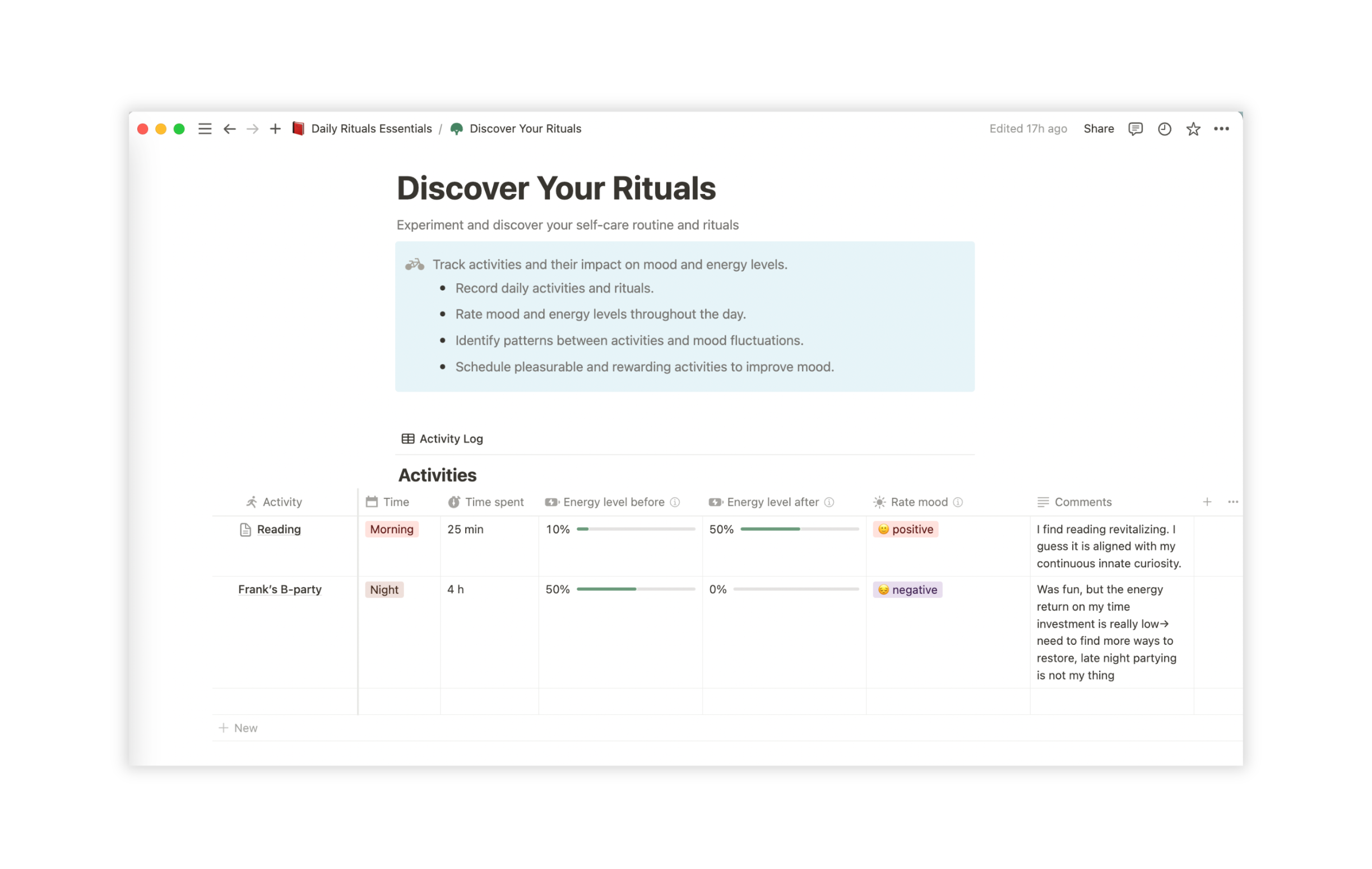Screen dimensions: 1372x869
Task: Click the info icon beside Energy level before
Action: [x=675, y=502]
